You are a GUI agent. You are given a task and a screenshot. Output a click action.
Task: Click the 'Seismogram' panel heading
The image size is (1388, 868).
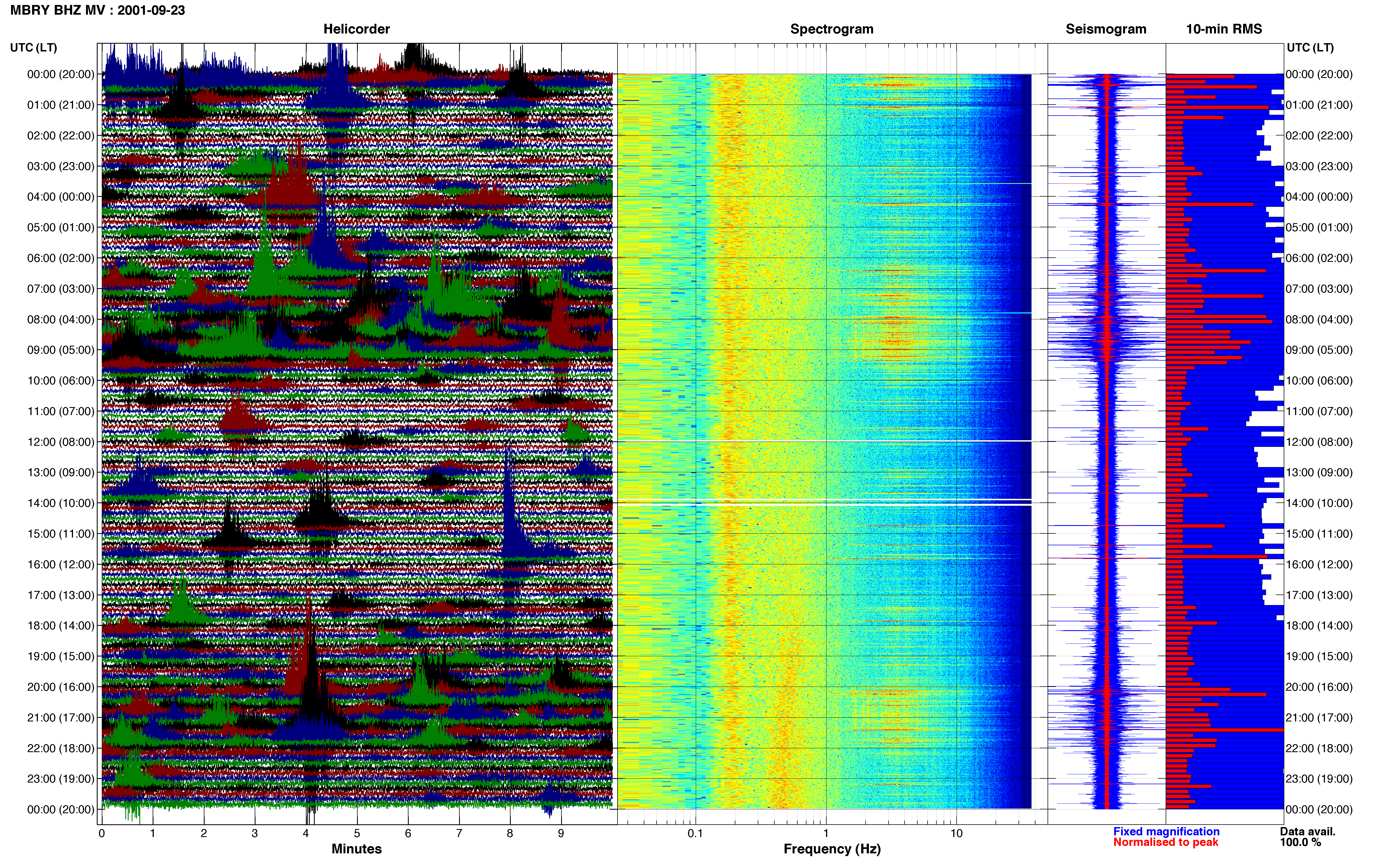(x=1106, y=29)
